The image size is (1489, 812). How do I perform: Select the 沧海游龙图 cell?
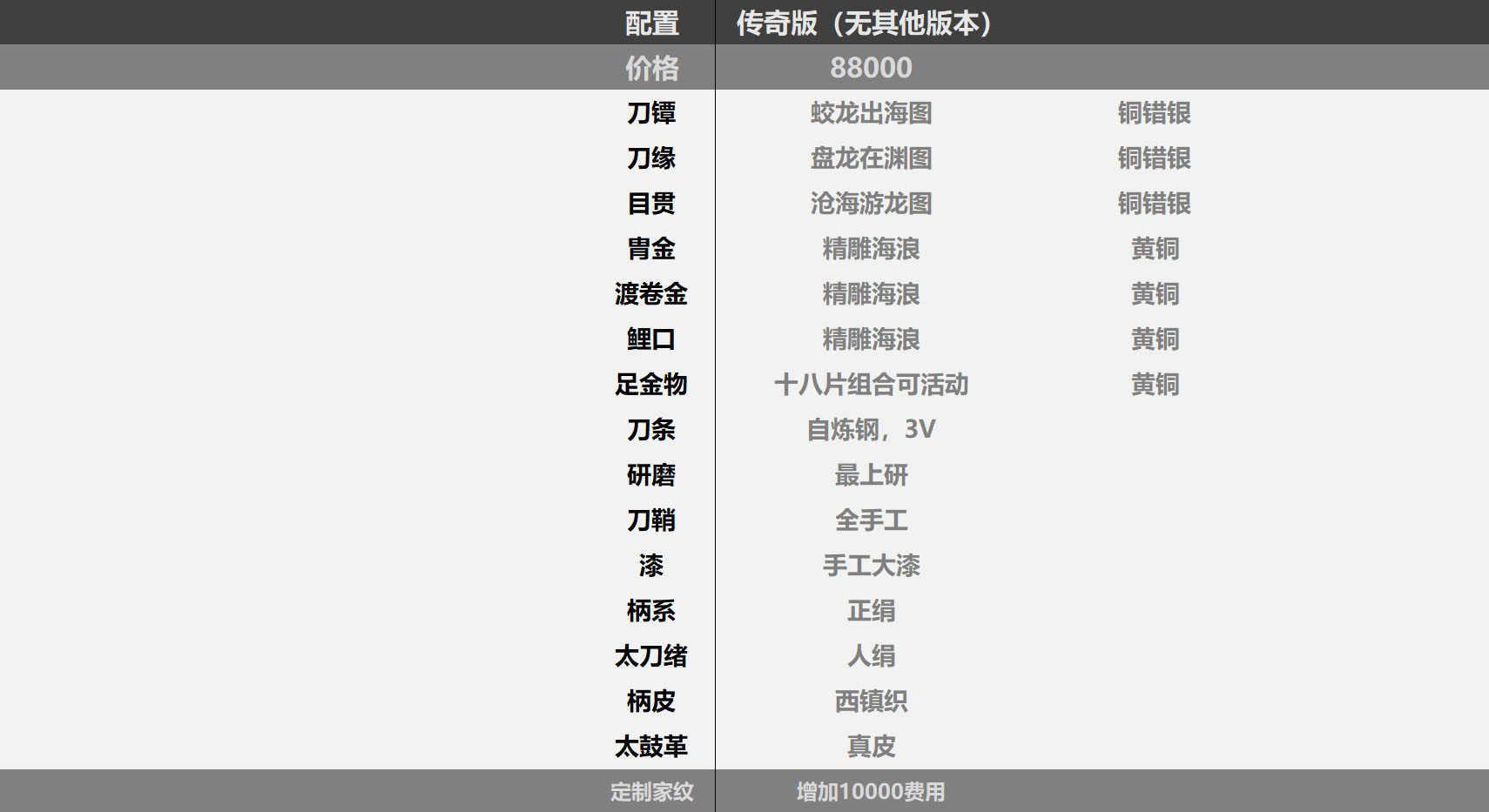[871, 204]
